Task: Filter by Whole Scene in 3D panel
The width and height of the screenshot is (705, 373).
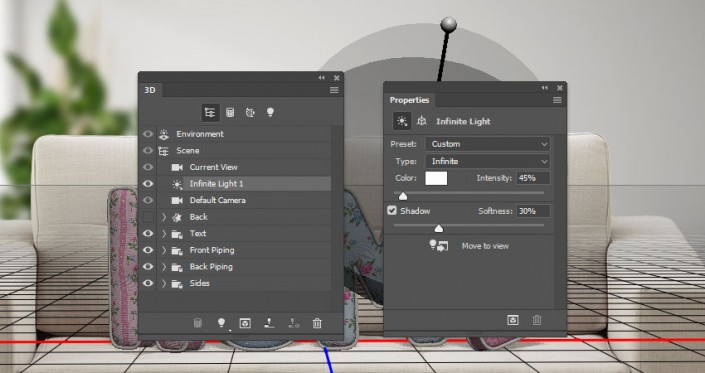Action: click(x=210, y=112)
